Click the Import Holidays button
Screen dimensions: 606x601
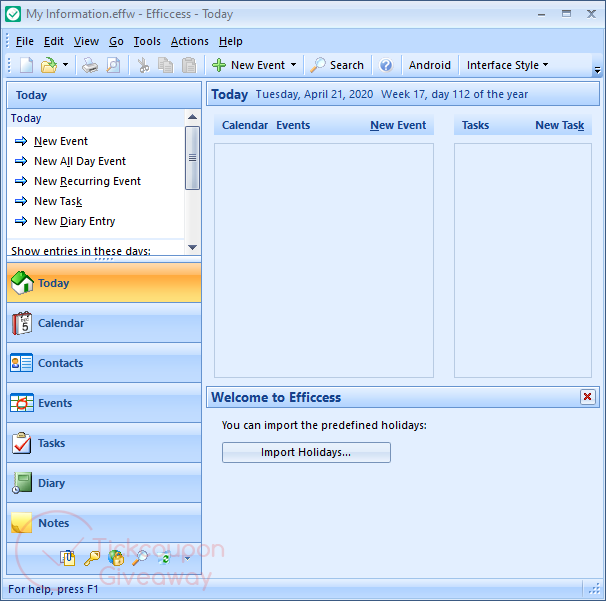tap(306, 452)
